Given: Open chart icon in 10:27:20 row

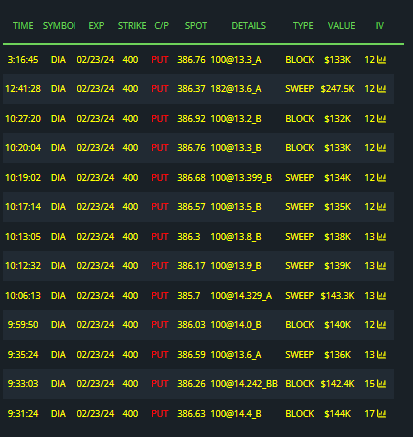Looking at the screenshot, I should 381,119.
